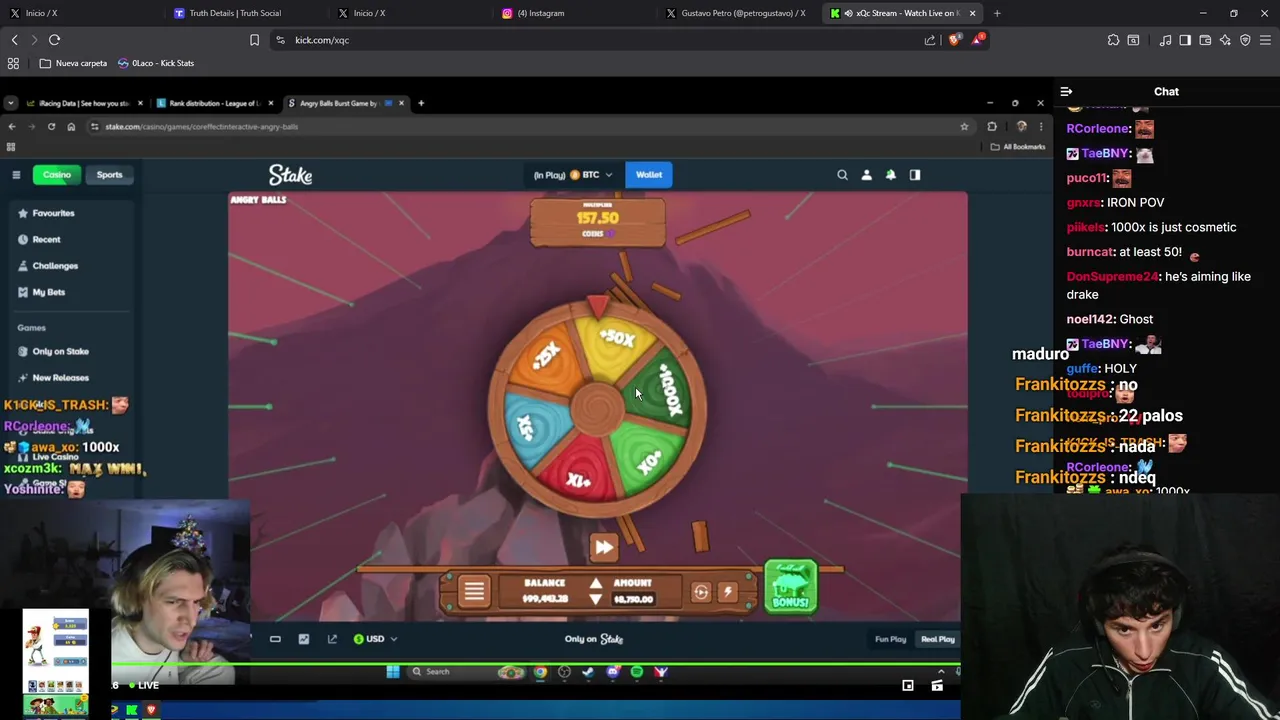Increase the bet amount with up arrow
Viewport: 1280px width, 720px height.
(x=595, y=584)
